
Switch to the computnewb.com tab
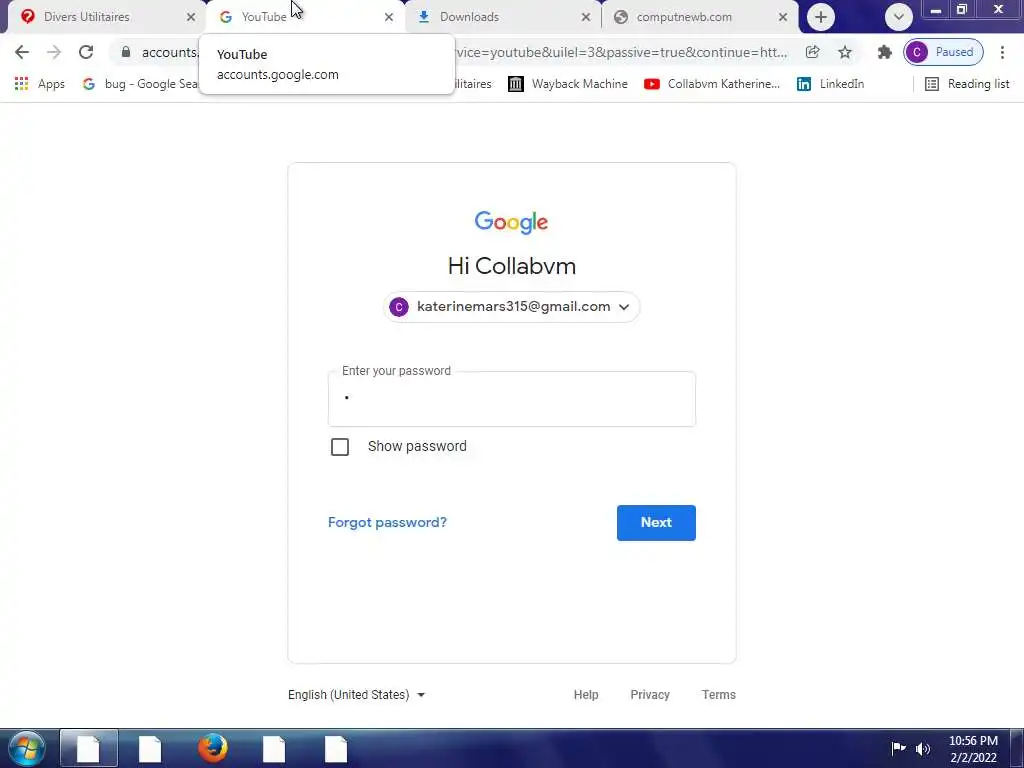coord(701,17)
